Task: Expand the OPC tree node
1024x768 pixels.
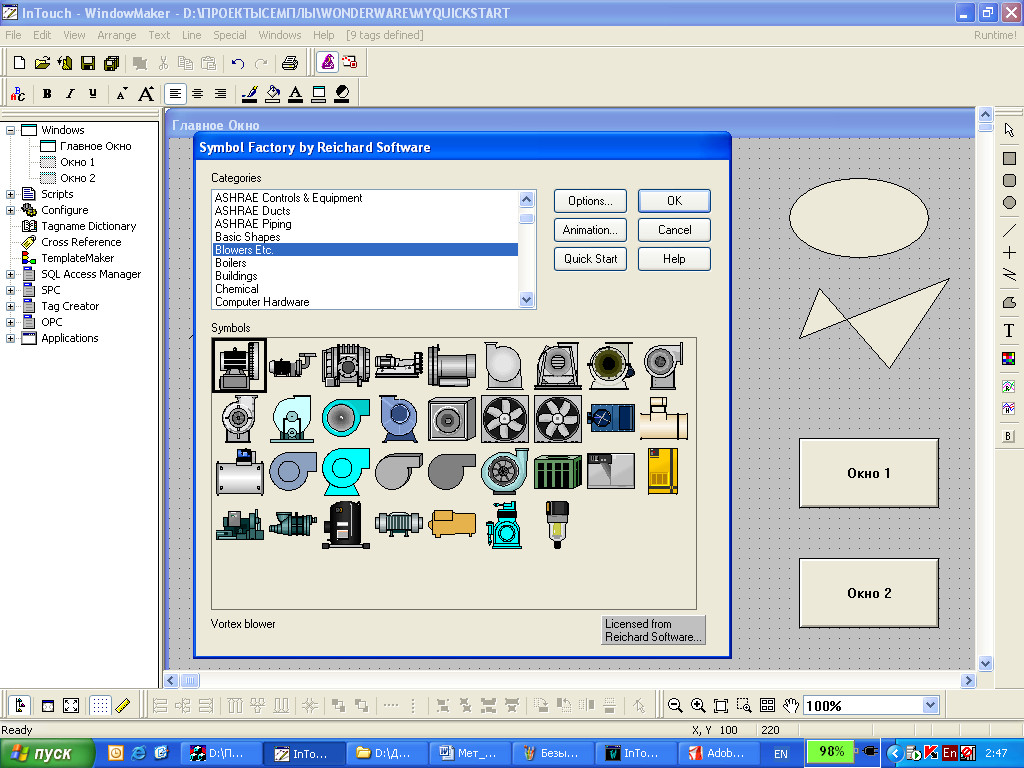Action: (x=10, y=322)
